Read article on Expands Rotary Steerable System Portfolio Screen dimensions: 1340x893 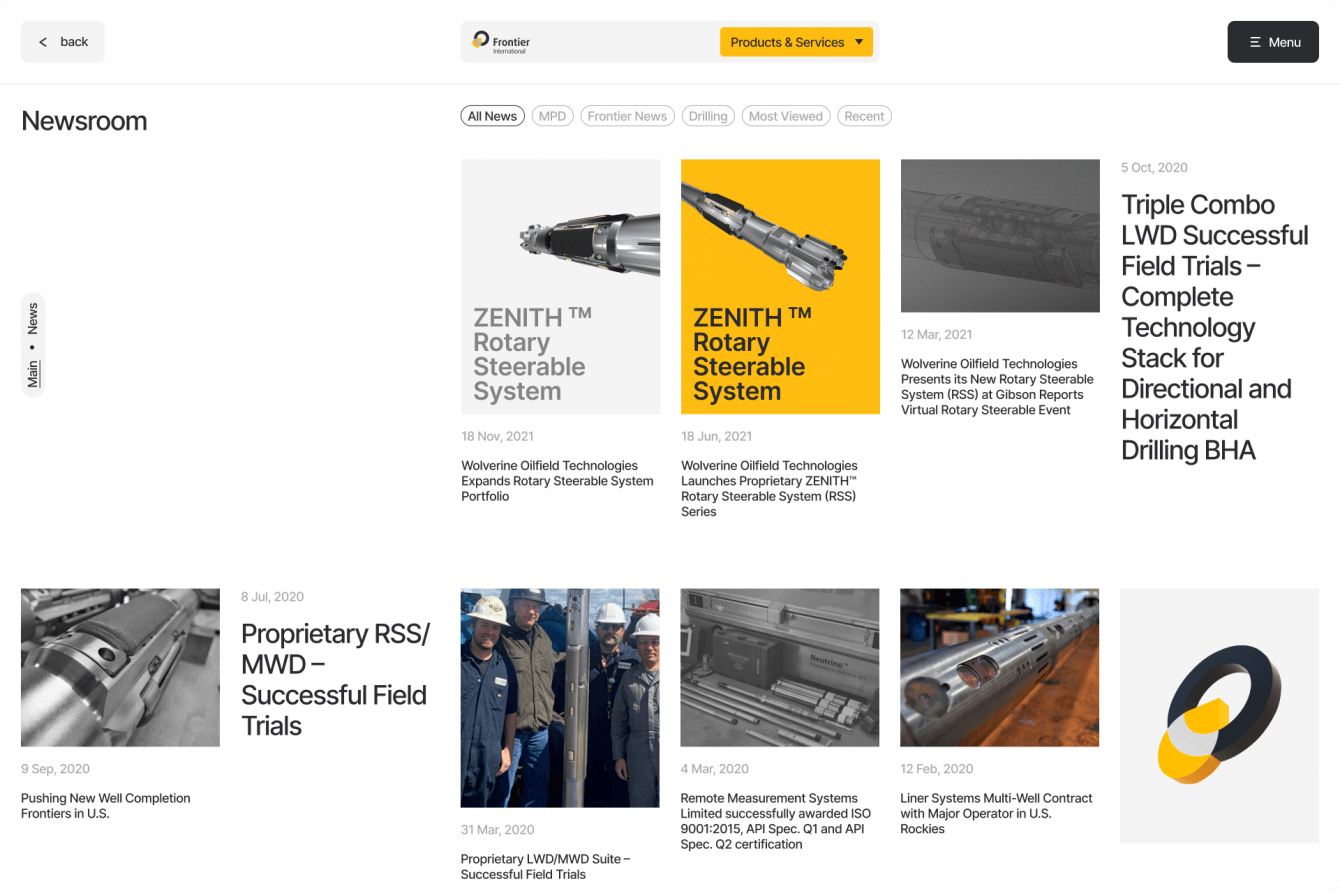pyautogui.click(x=557, y=481)
